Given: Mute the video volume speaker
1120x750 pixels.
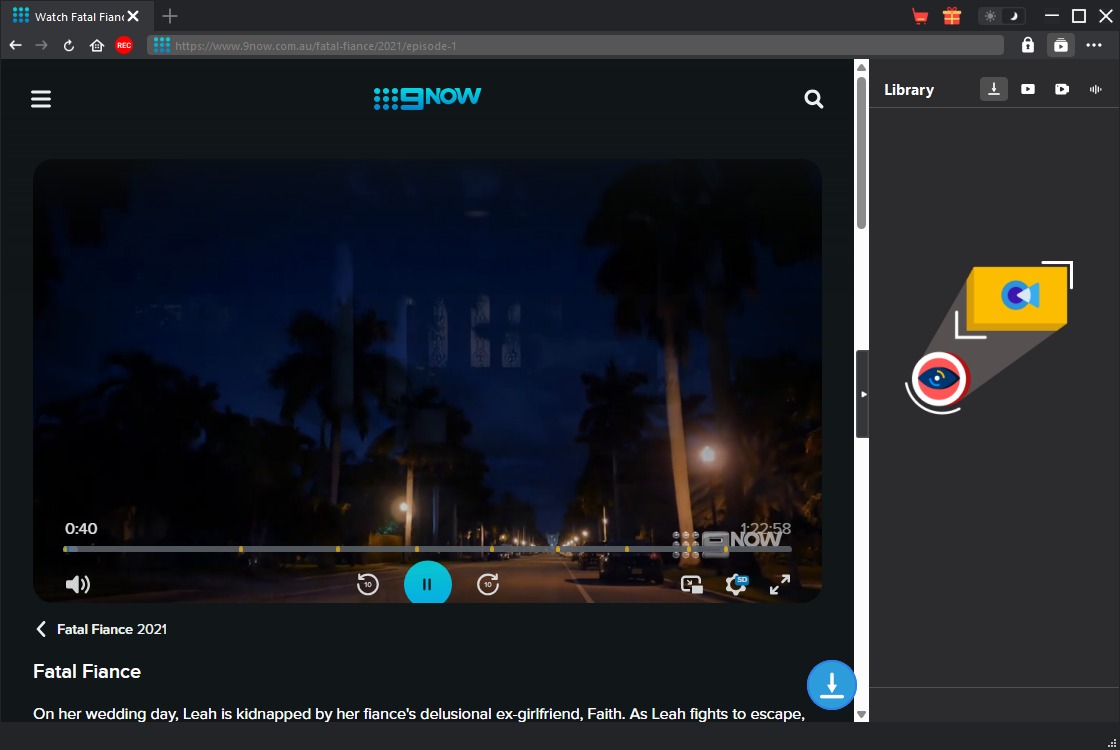Looking at the screenshot, I should click(x=77, y=585).
